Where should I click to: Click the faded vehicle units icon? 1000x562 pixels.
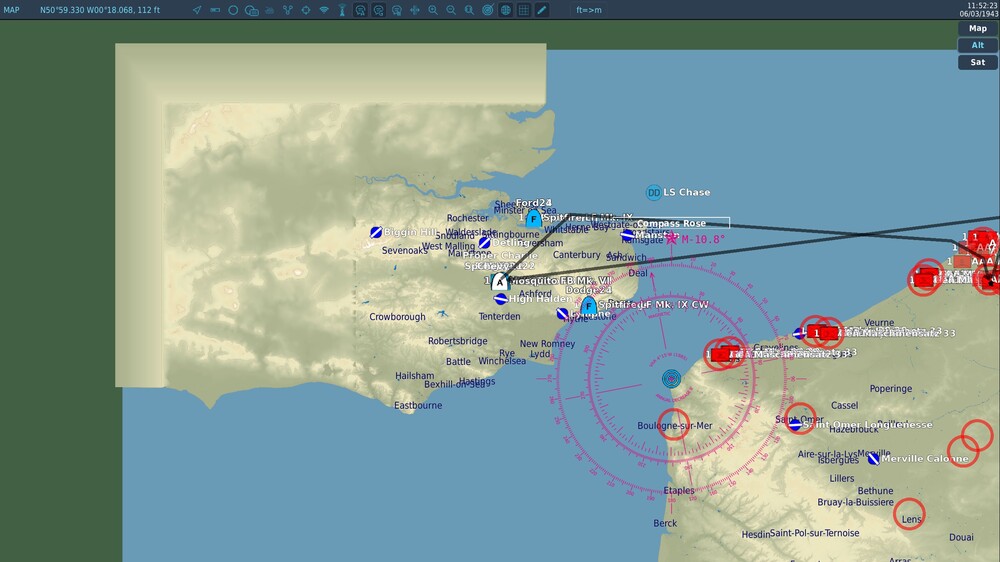point(270,10)
